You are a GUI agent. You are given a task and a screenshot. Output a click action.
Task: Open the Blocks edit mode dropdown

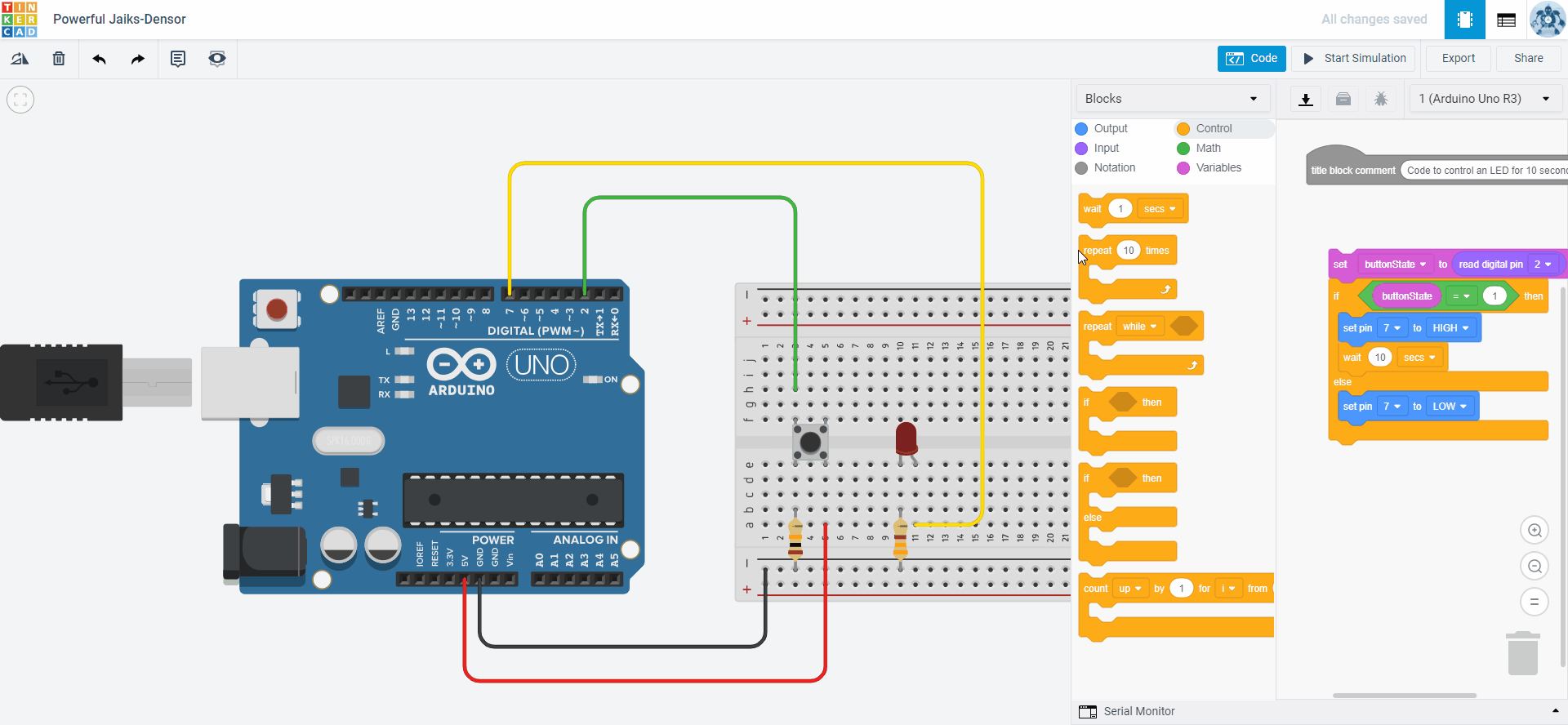click(x=1173, y=99)
